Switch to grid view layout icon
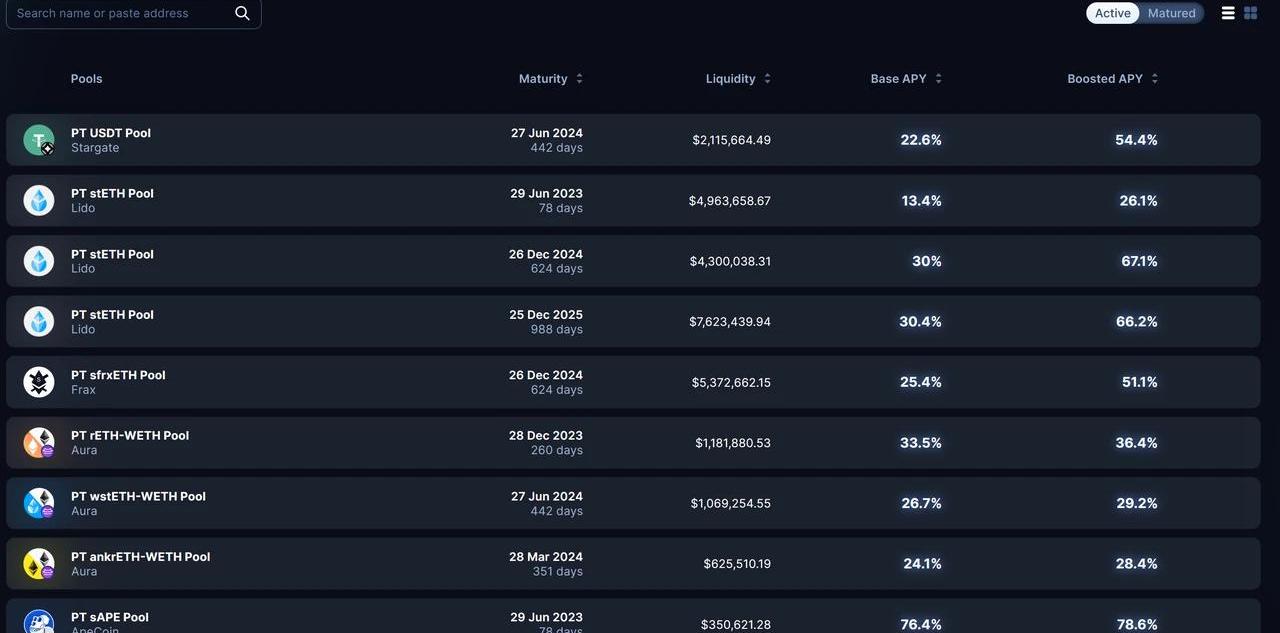 coord(1250,13)
